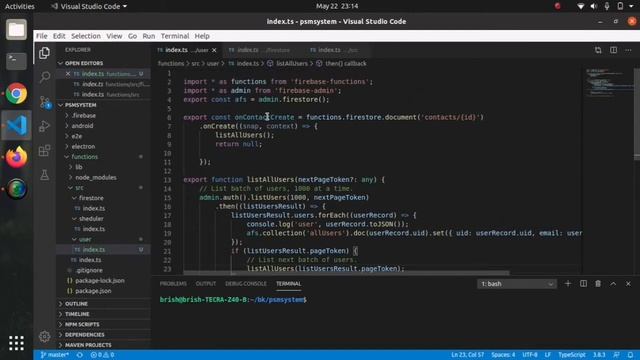The height and width of the screenshot is (360, 640).
Task: Open the Files app from the dock
Action: point(16,30)
